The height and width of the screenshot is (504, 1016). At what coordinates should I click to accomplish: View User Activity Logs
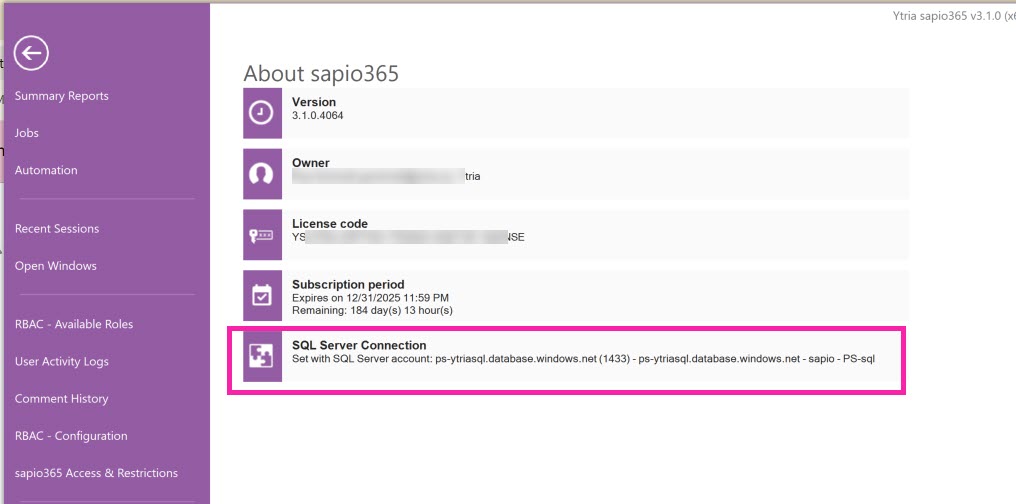pyautogui.click(x=62, y=361)
